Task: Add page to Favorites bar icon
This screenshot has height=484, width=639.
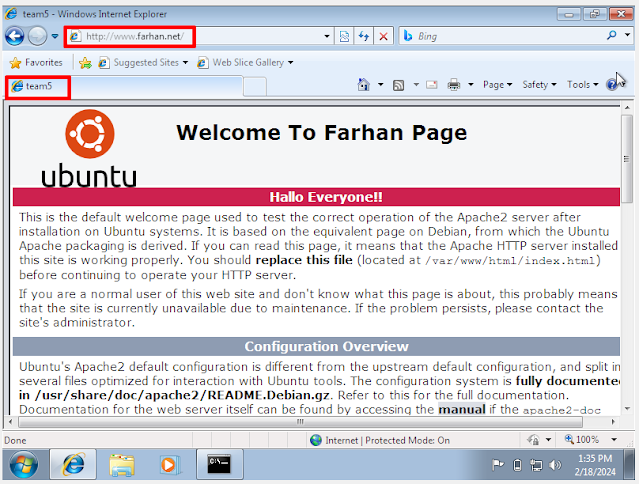Action: point(85,63)
